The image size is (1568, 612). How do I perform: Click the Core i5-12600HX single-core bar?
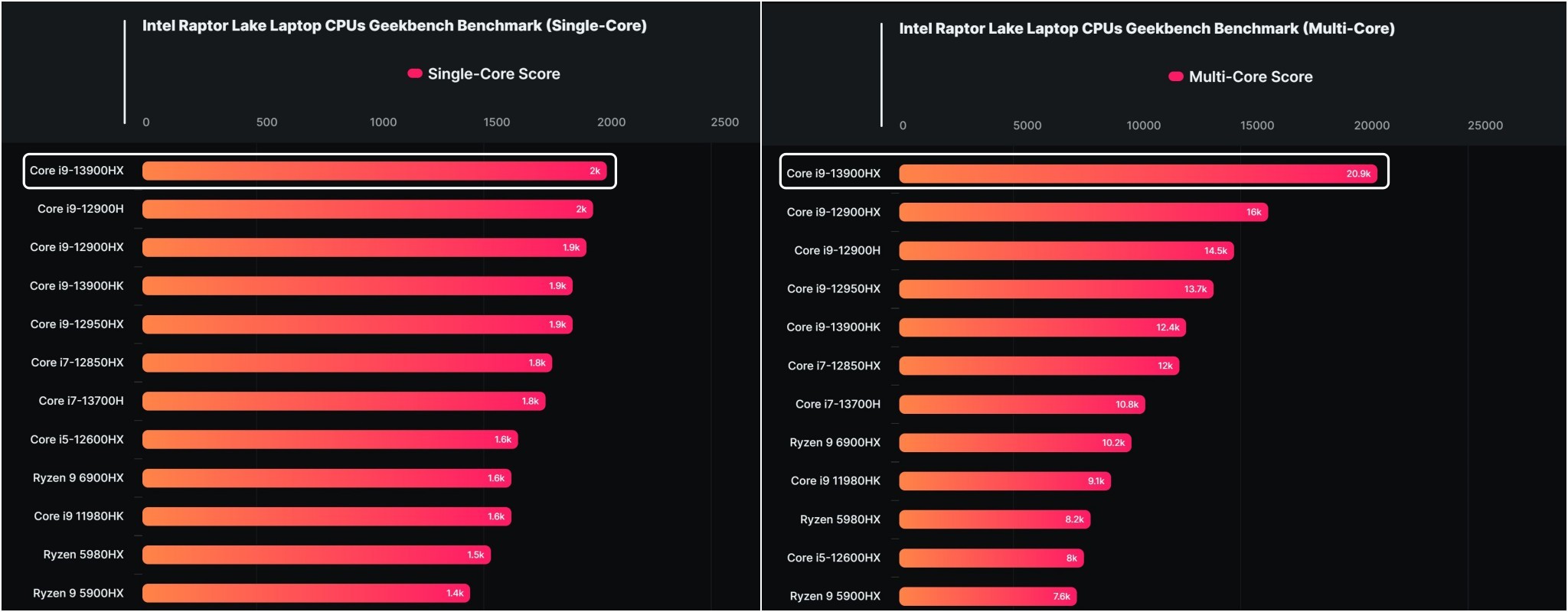[330, 440]
